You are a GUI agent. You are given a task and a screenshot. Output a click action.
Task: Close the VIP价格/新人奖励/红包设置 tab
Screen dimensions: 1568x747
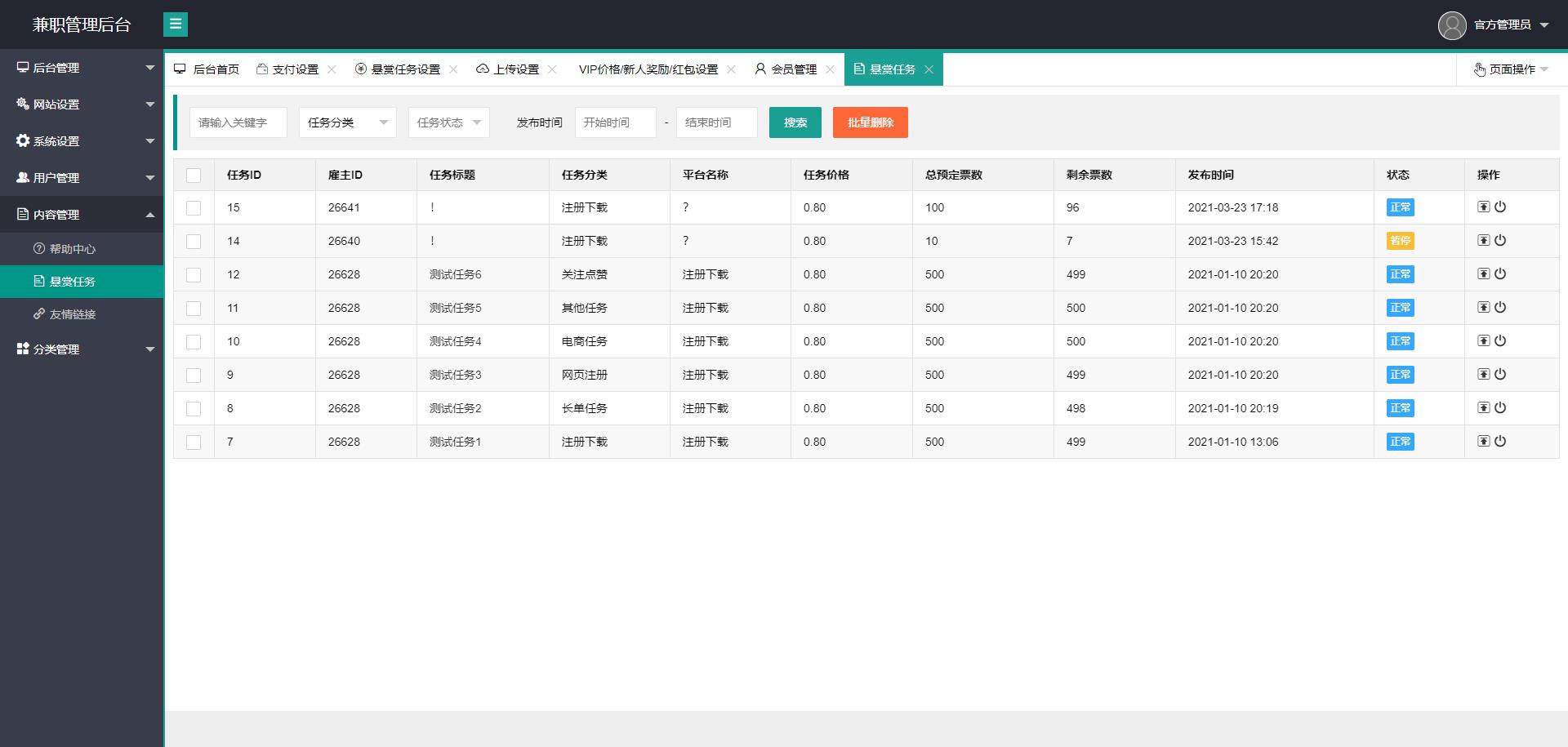click(731, 69)
